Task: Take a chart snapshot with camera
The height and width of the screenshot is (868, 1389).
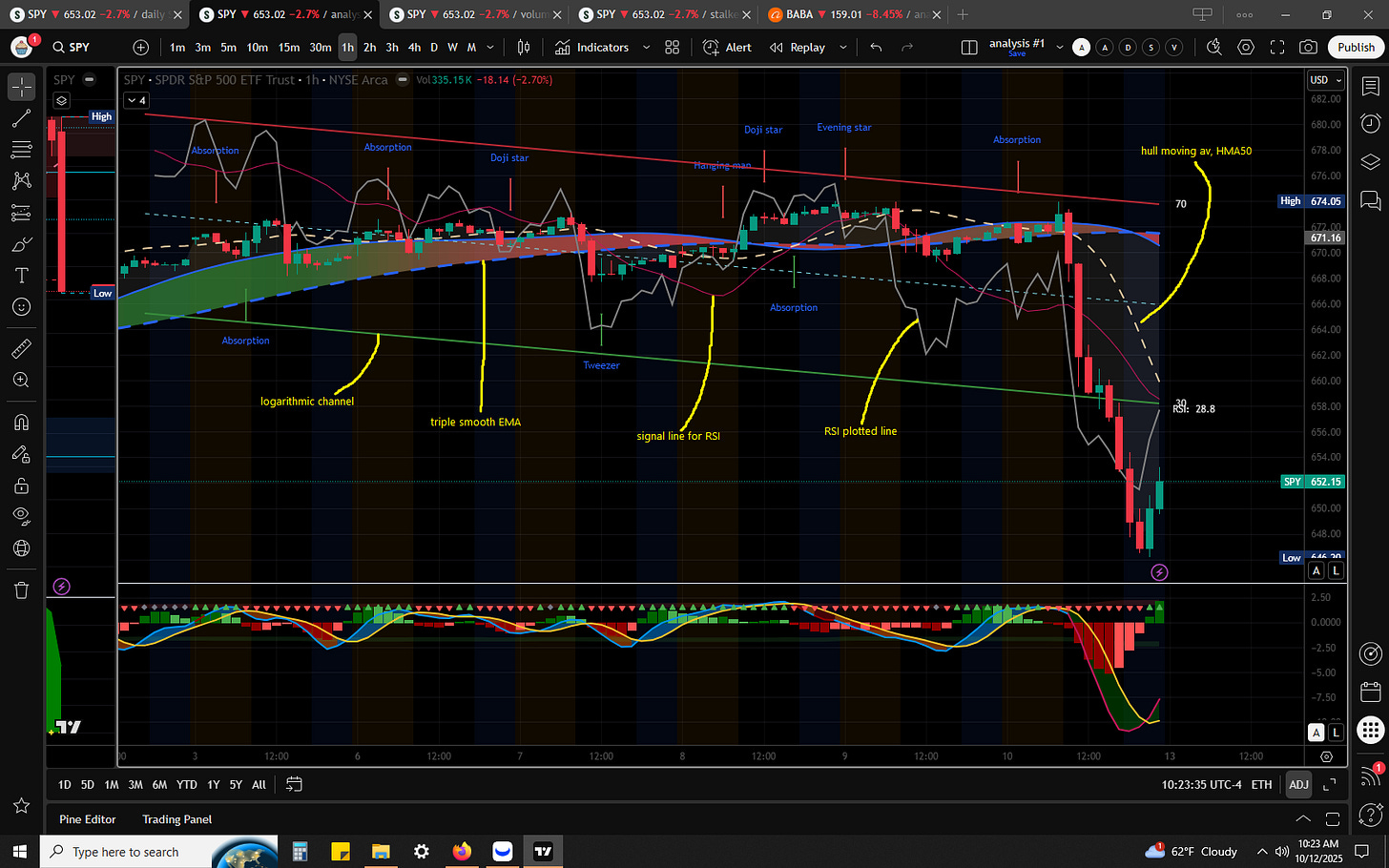Action: 1309,47
